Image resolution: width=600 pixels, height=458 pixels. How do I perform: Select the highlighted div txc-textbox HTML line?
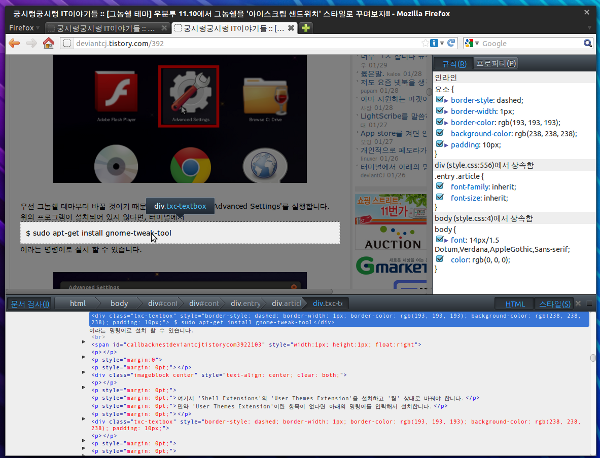[339, 319]
